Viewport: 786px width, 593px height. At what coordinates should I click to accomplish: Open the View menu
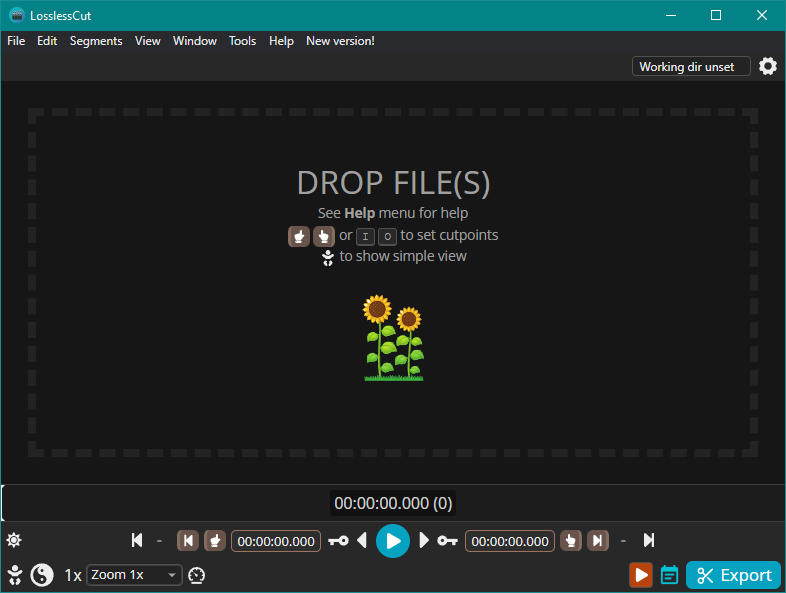pos(147,41)
